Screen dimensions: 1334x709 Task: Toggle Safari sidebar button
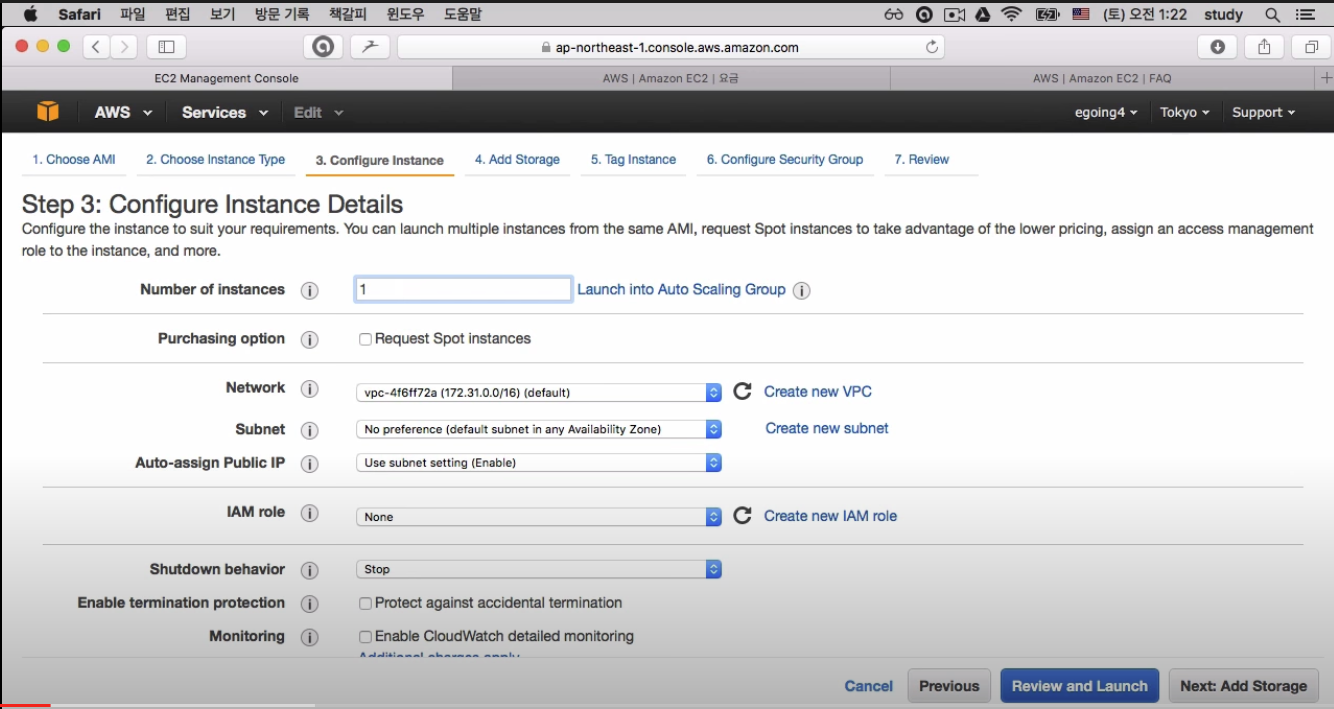tap(166, 46)
